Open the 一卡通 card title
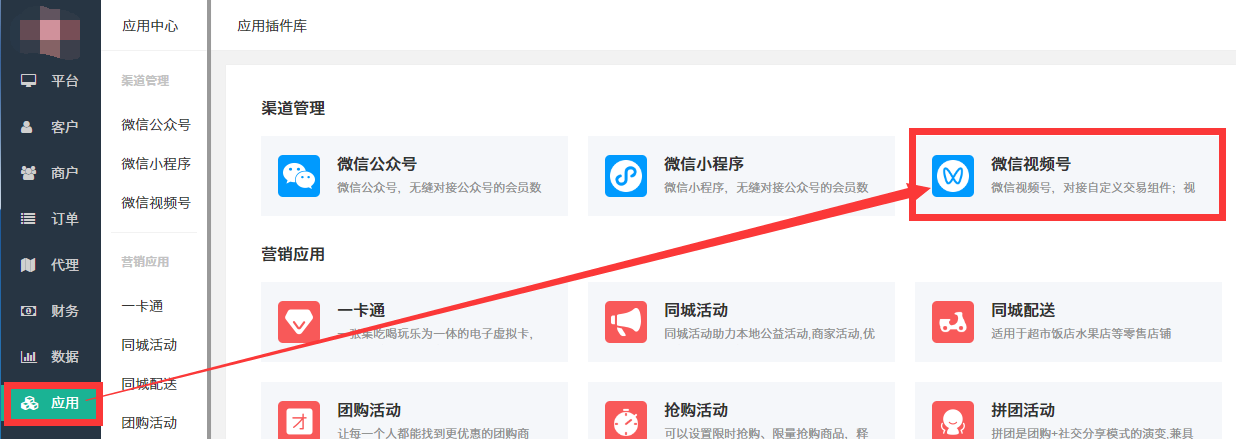The width and height of the screenshot is (1236, 439). (361, 310)
